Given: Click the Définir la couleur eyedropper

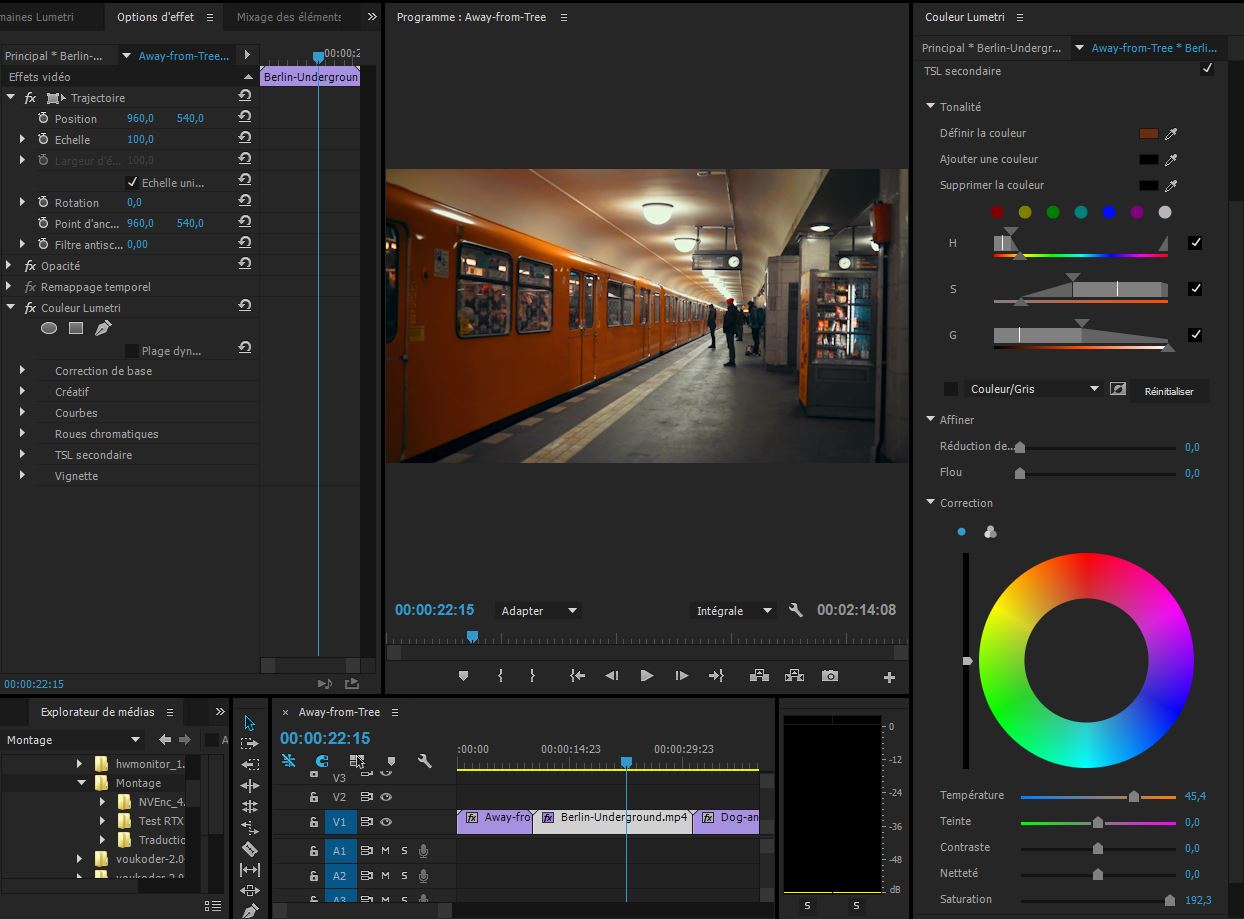Looking at the screenshot, I should pyautogui.click(x=1171, y=133).
